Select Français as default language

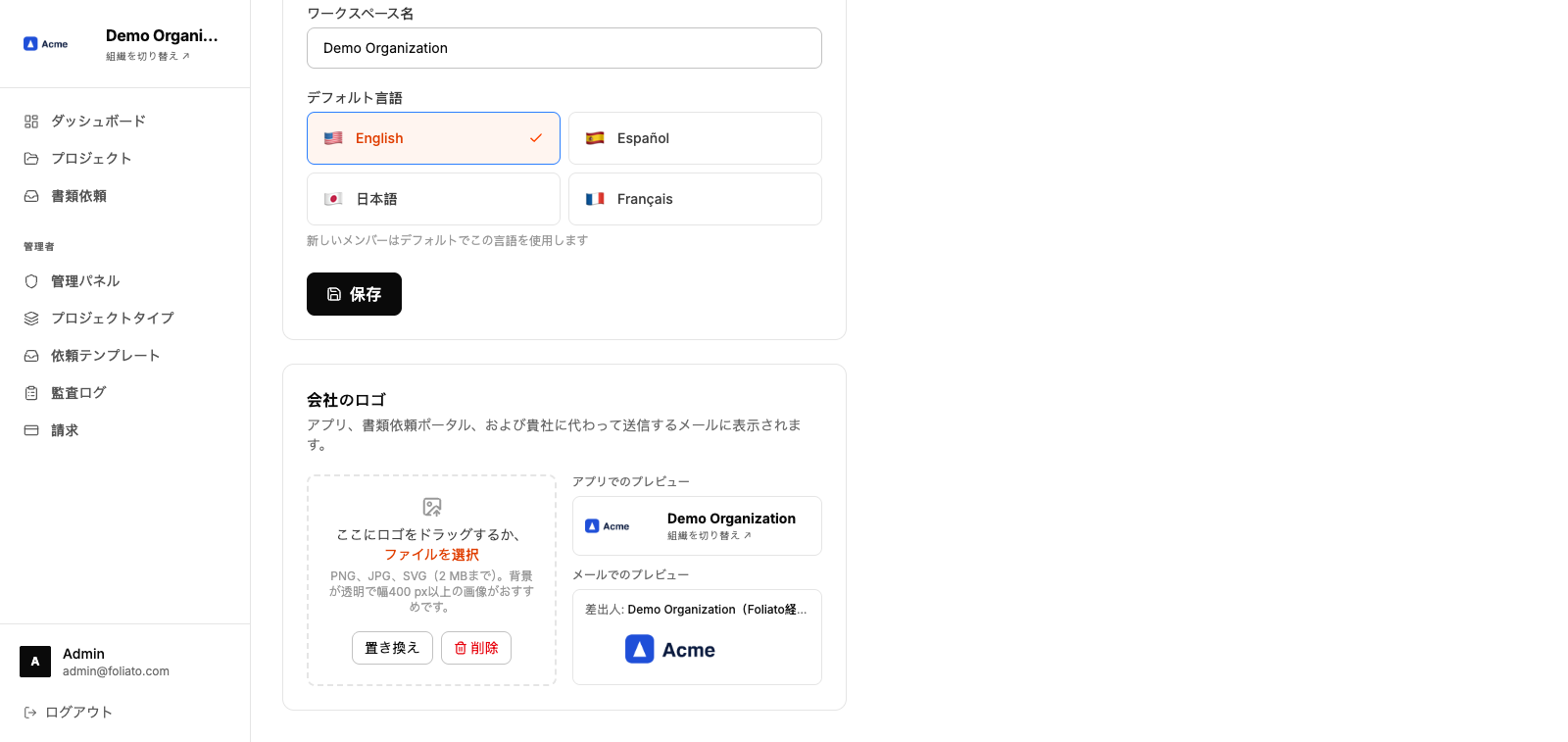click(695, 199)
